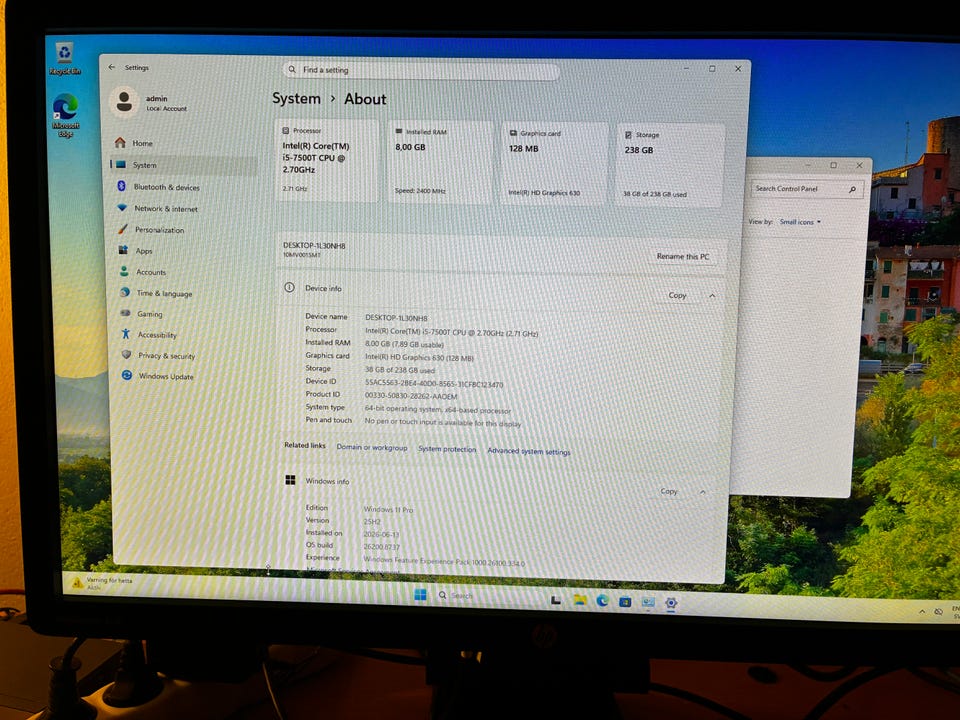
Task: Click the admin account avatar
Action: tap(124, 102)
